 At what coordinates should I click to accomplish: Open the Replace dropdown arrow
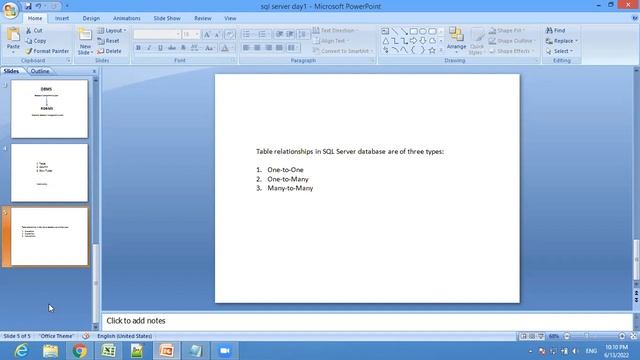pyautogui.click(x=576, y=41)
